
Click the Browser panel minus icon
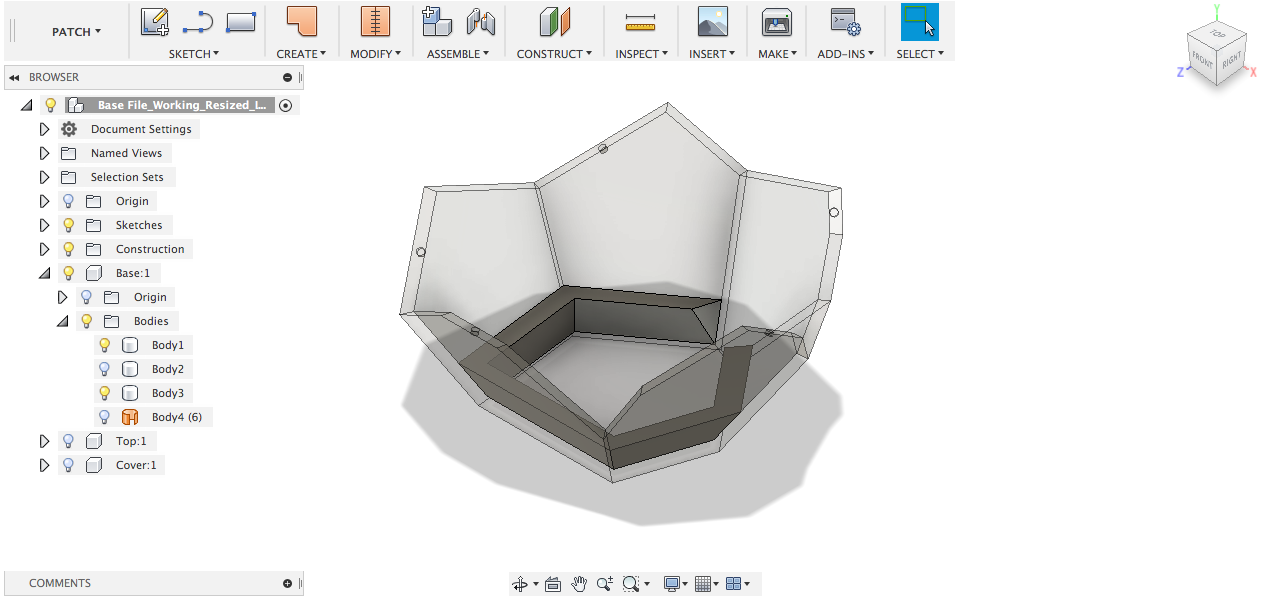(x=288, y=77)
